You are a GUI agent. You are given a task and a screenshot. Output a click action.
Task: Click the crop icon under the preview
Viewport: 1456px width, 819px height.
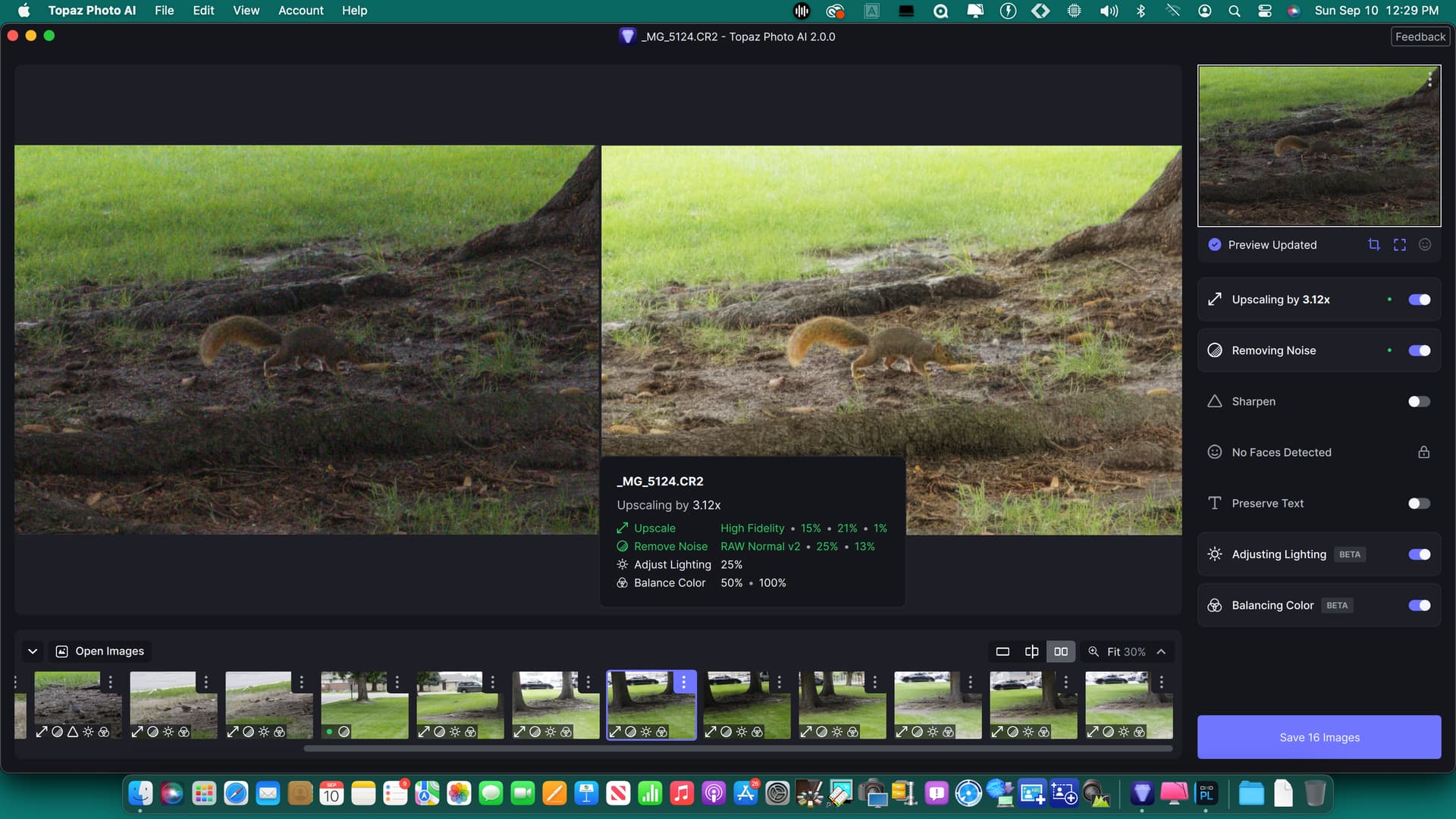pyautogui.click(x=1373, y=244)
